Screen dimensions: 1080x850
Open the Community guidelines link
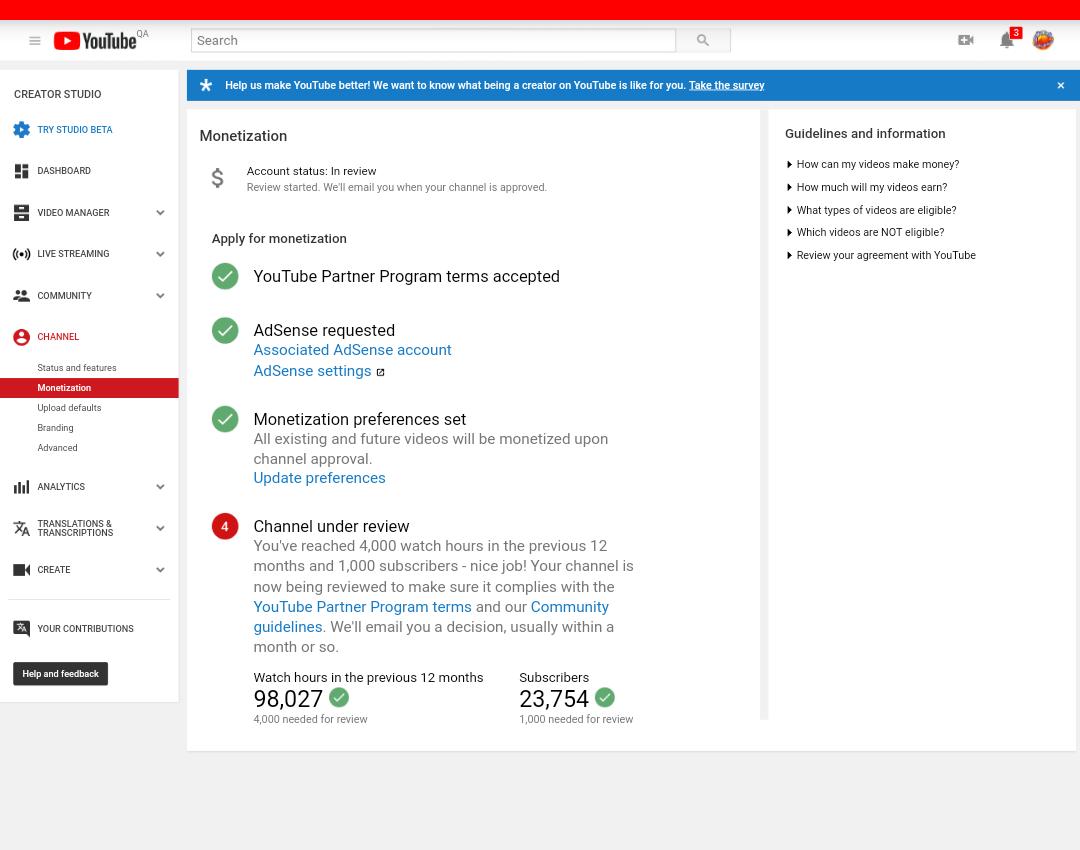[569, 607]
